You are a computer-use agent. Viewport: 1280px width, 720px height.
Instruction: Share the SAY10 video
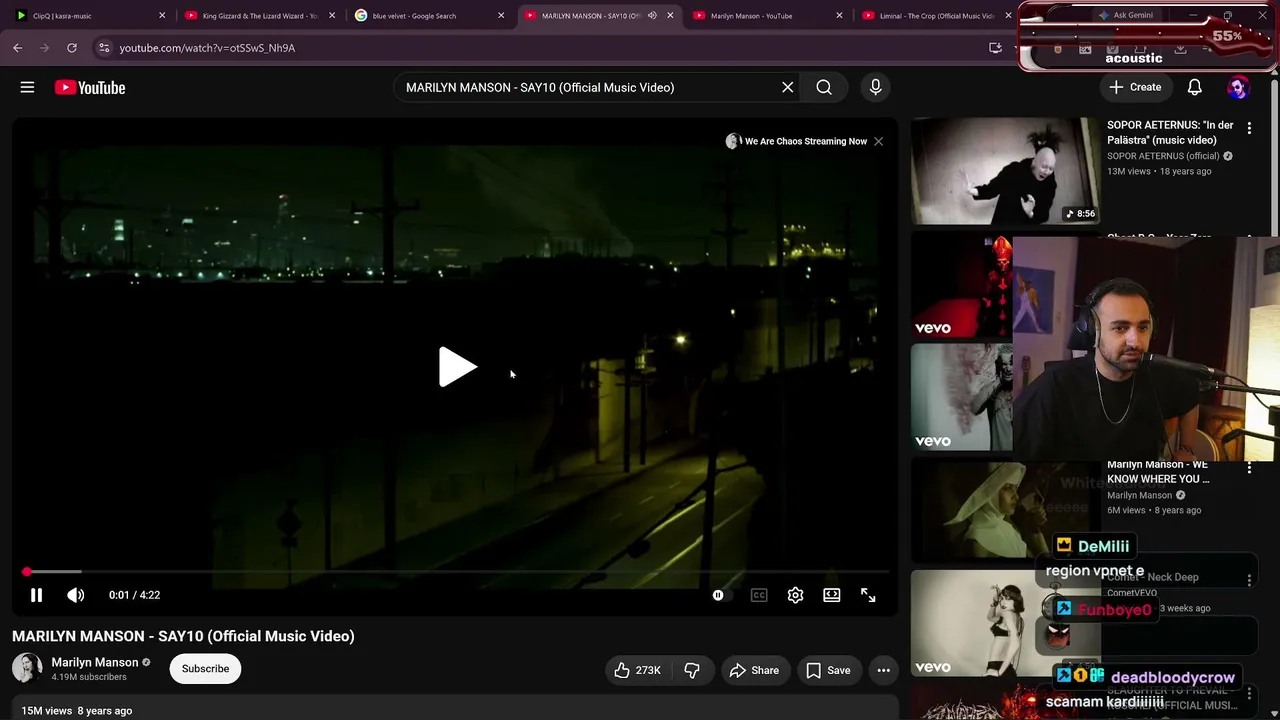click(x=754, y=670)
